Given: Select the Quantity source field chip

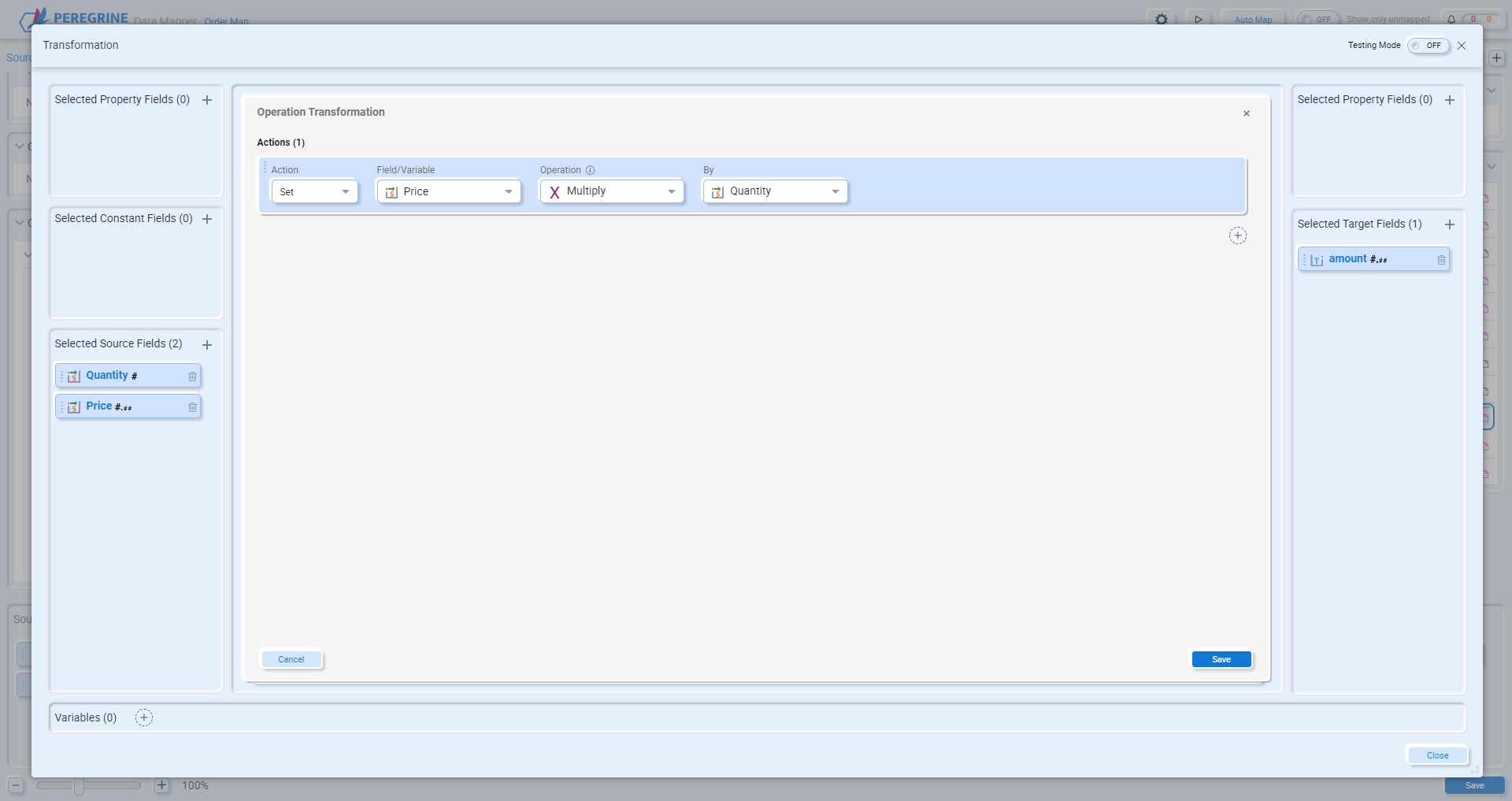Looking at the screenshot, I should 128,376.
